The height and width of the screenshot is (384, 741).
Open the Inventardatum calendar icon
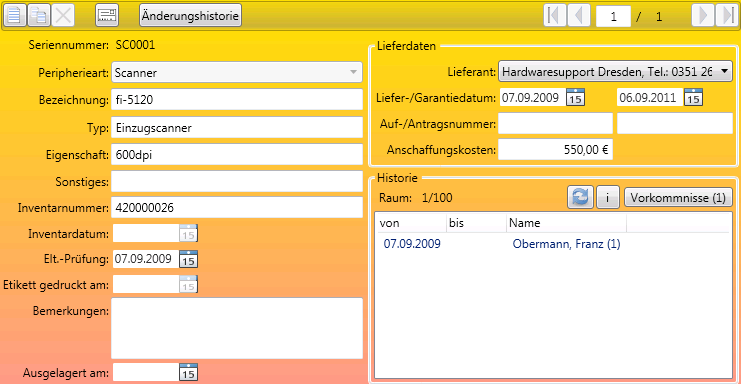[x=189, y=233]
